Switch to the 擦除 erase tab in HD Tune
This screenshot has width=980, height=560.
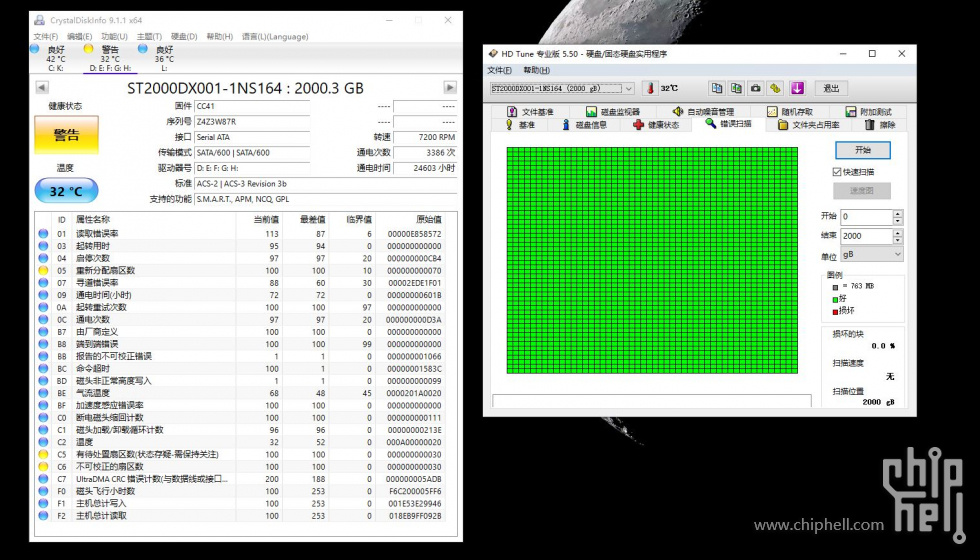click(880, 125)
